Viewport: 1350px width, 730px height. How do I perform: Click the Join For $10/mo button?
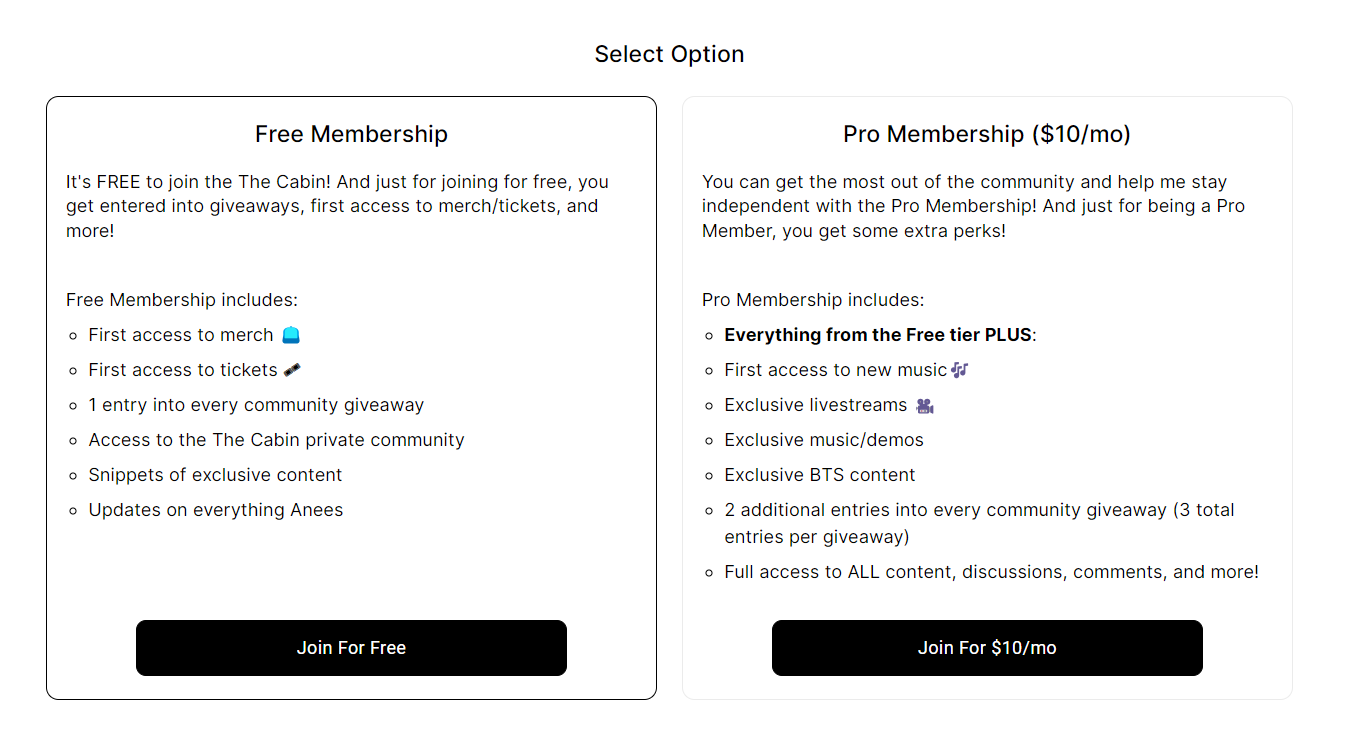[x=987, y=648]
